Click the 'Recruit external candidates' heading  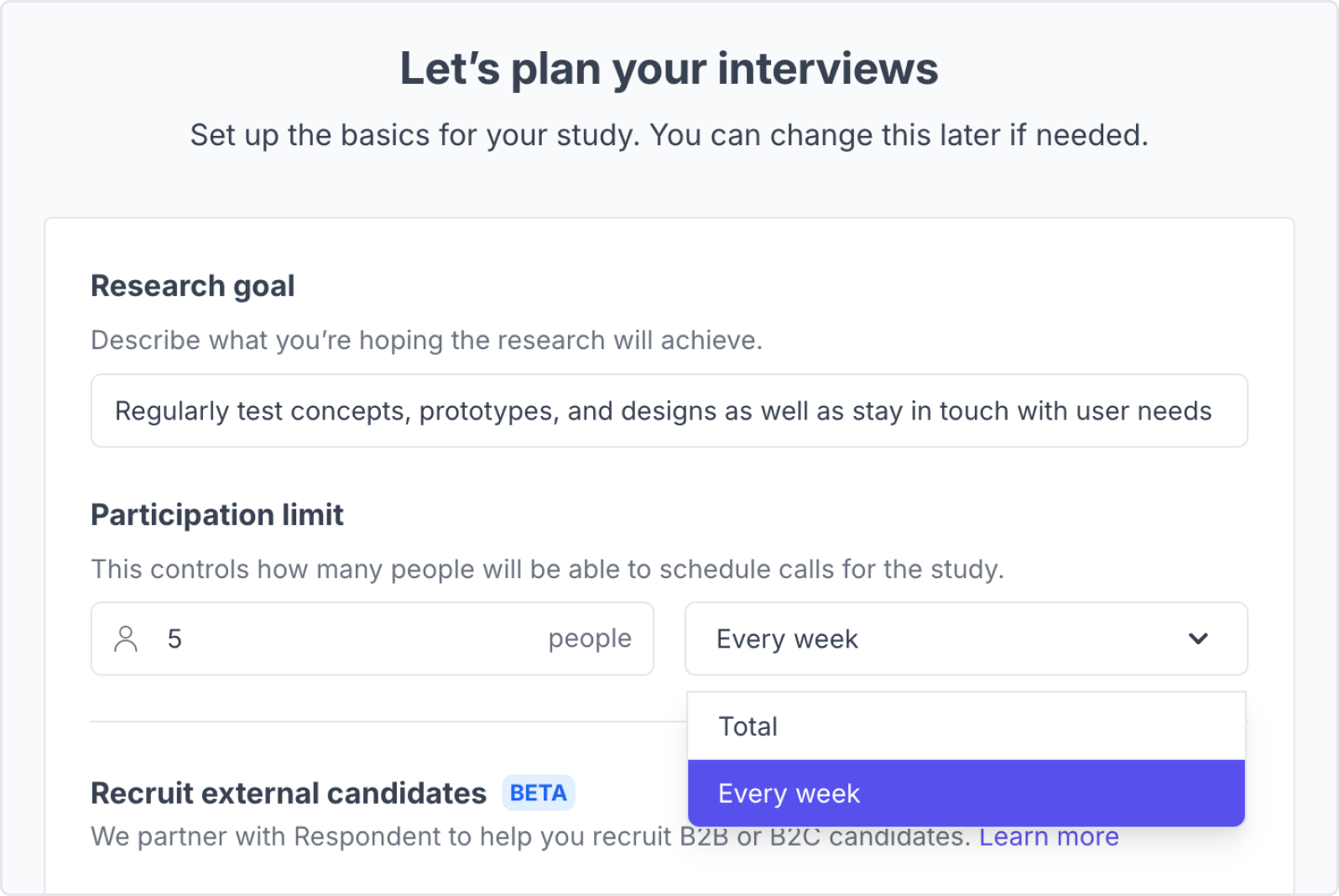(288, 792)
